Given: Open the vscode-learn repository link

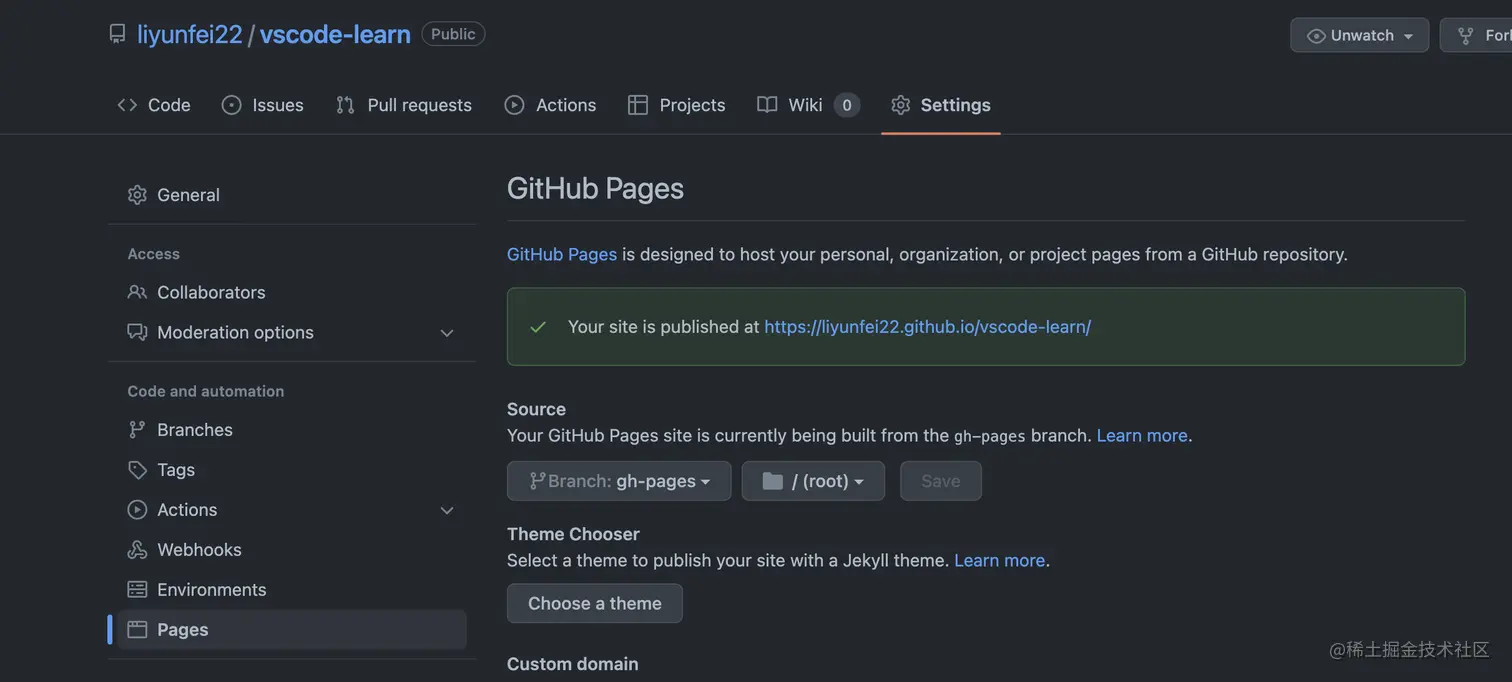Looking at the screenshot, I should pos(335,34).
